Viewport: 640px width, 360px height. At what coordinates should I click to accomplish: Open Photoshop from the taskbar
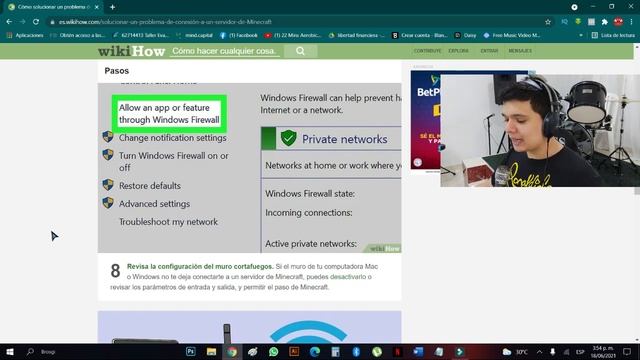[x=191, y=351]
